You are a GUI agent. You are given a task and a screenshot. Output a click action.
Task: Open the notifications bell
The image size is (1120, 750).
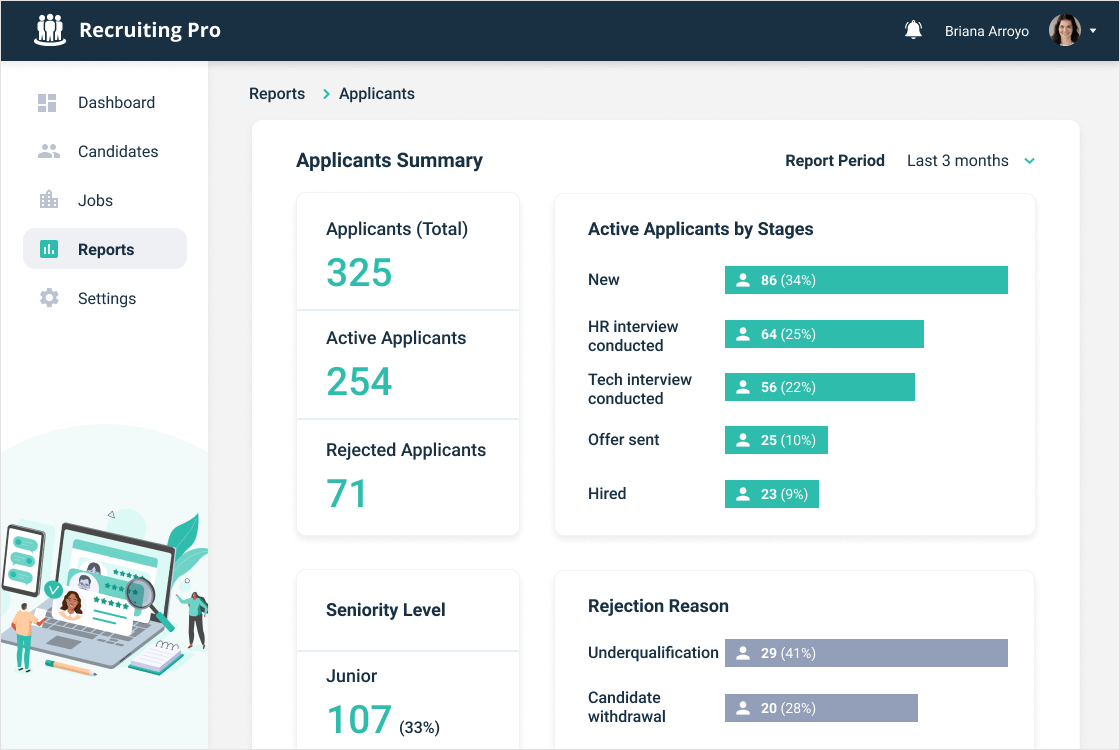pos(913,30)
